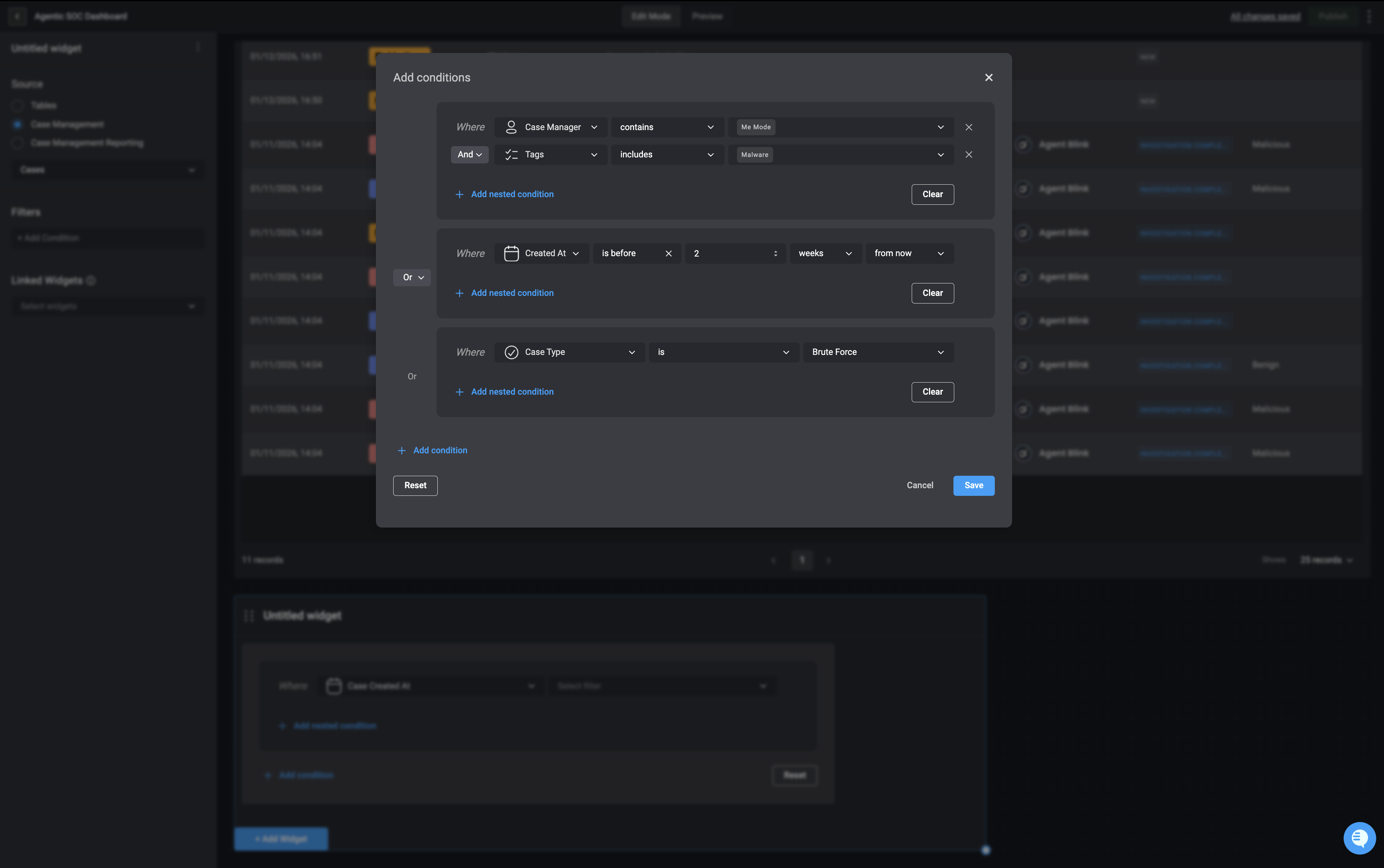Open the weeks unit dropdown

pyautogui.click(x=825, y=254)
